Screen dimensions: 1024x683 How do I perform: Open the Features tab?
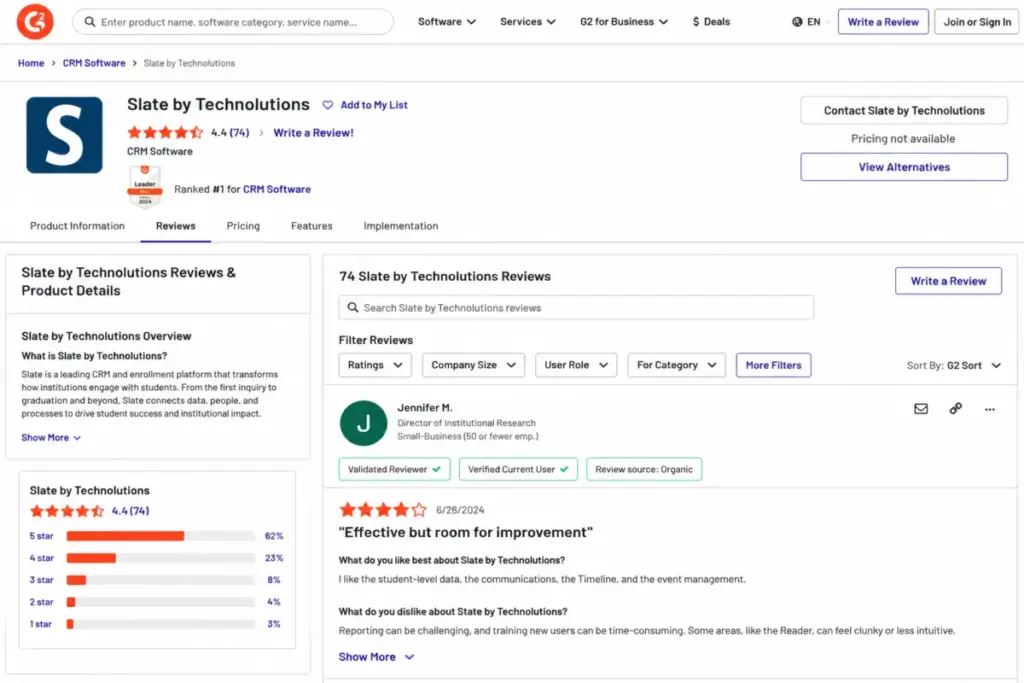point(312,226)
